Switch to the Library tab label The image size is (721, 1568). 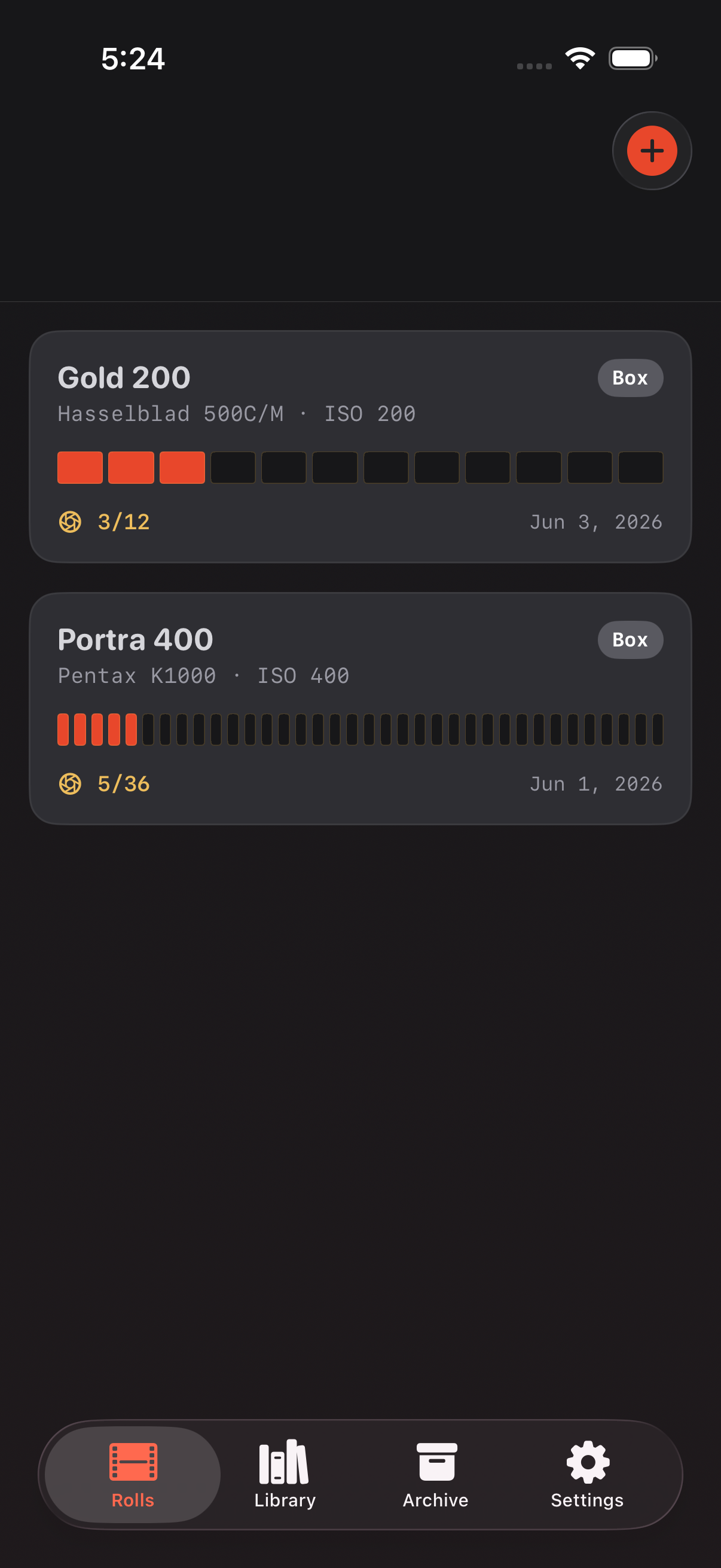285,1500
